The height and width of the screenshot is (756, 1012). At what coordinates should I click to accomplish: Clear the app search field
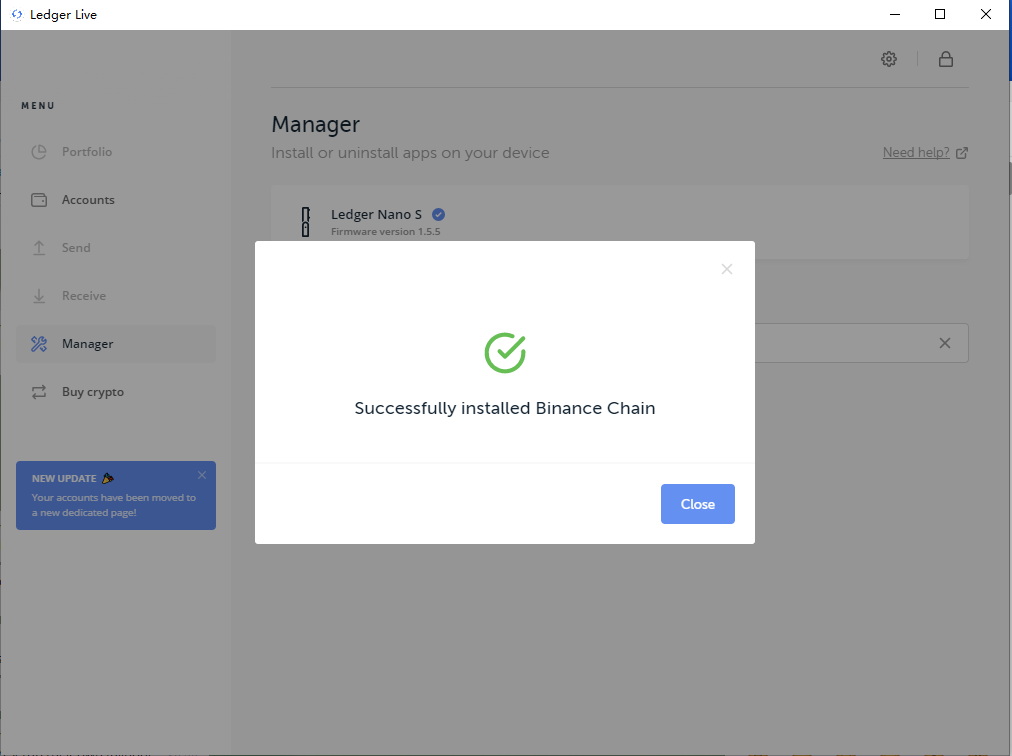[945, 343]
